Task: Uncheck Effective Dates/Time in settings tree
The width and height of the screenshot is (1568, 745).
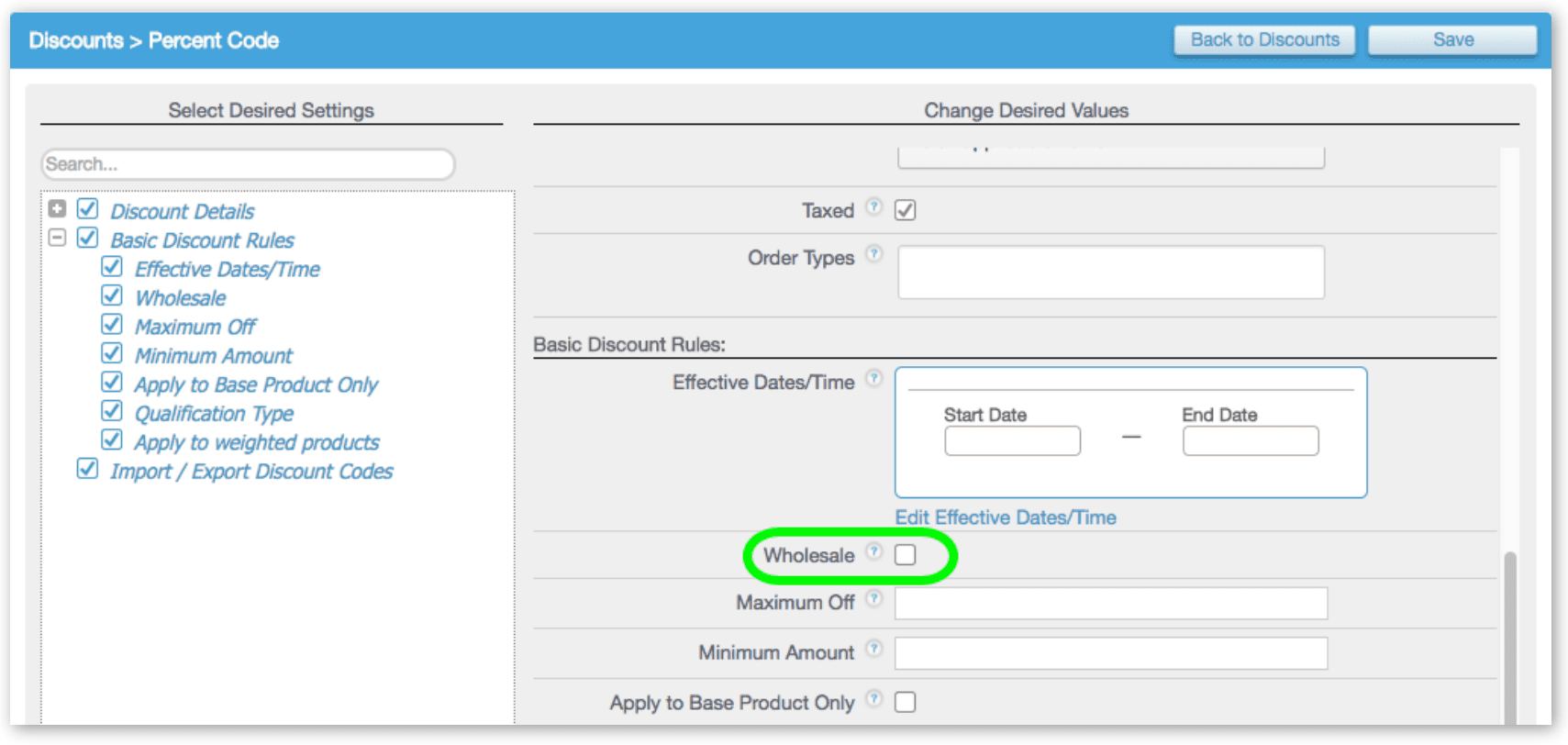Action: coord(111,266)
